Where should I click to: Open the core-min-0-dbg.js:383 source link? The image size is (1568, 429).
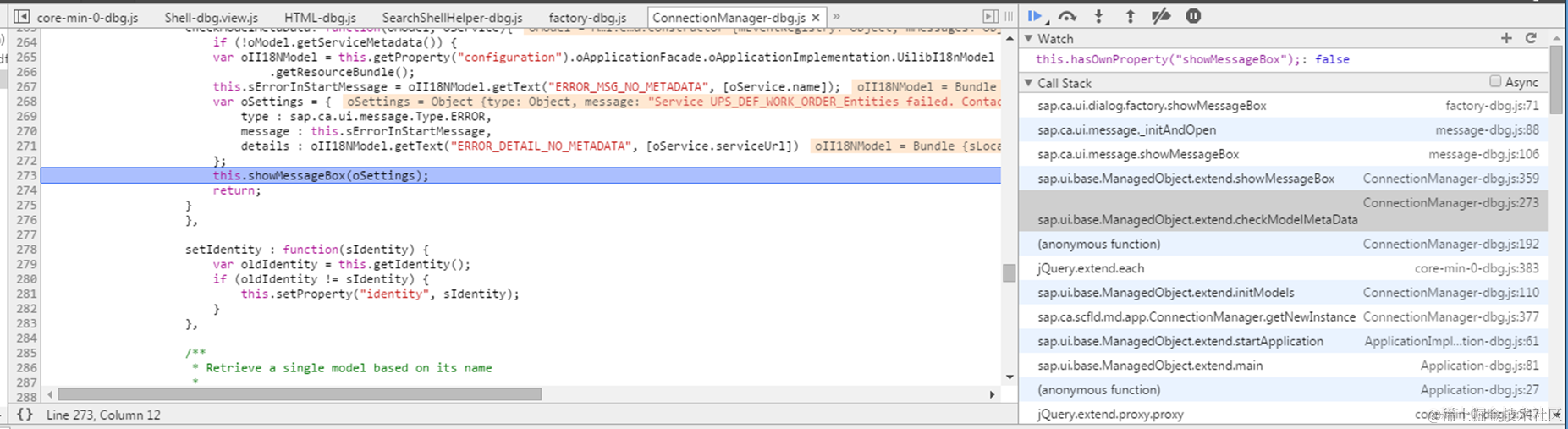click(x=1477, y=268)
